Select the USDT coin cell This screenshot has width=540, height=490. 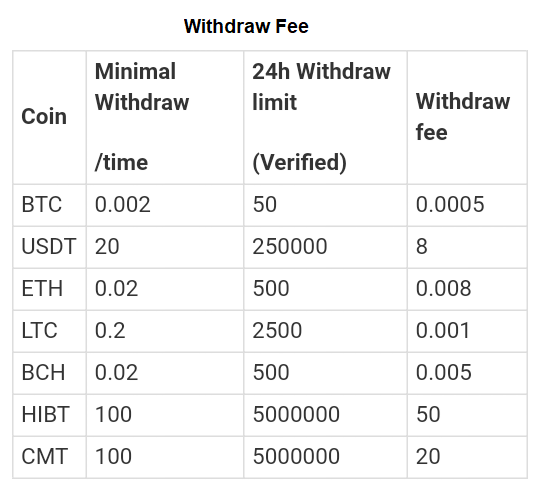[x=49, y=246]
